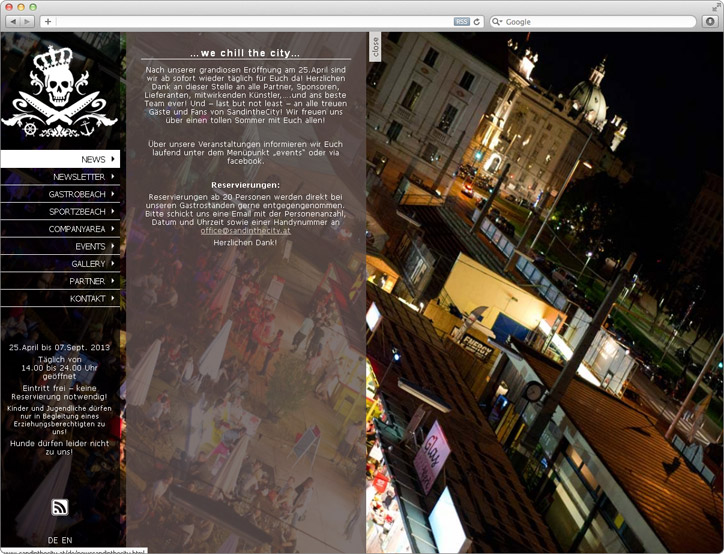This screenshot has height=554, width=724.
Task: Open the GASTROBEACH menu item
Action: [x=60, y=194]
